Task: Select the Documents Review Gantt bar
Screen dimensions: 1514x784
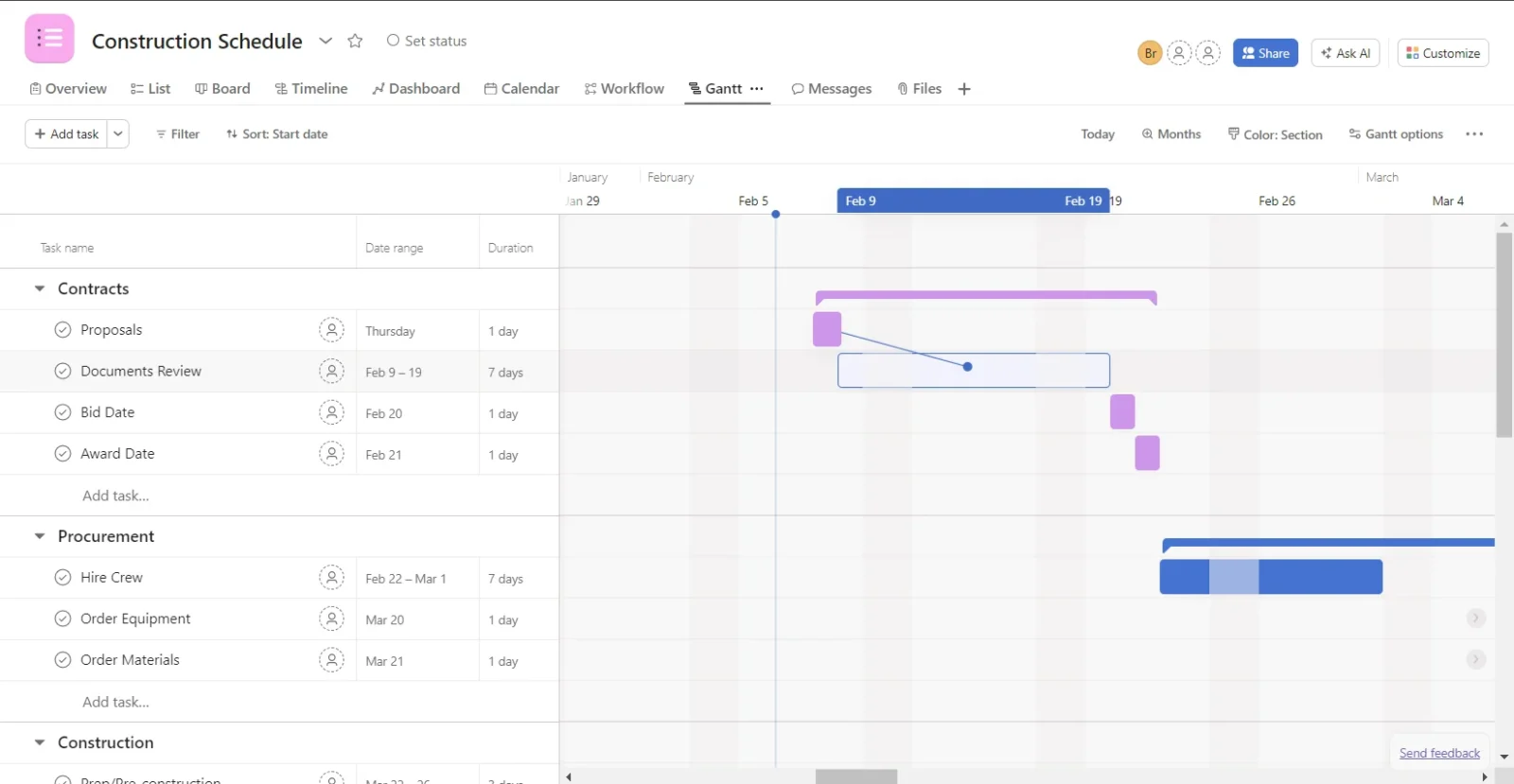Action: pos(974,371)
